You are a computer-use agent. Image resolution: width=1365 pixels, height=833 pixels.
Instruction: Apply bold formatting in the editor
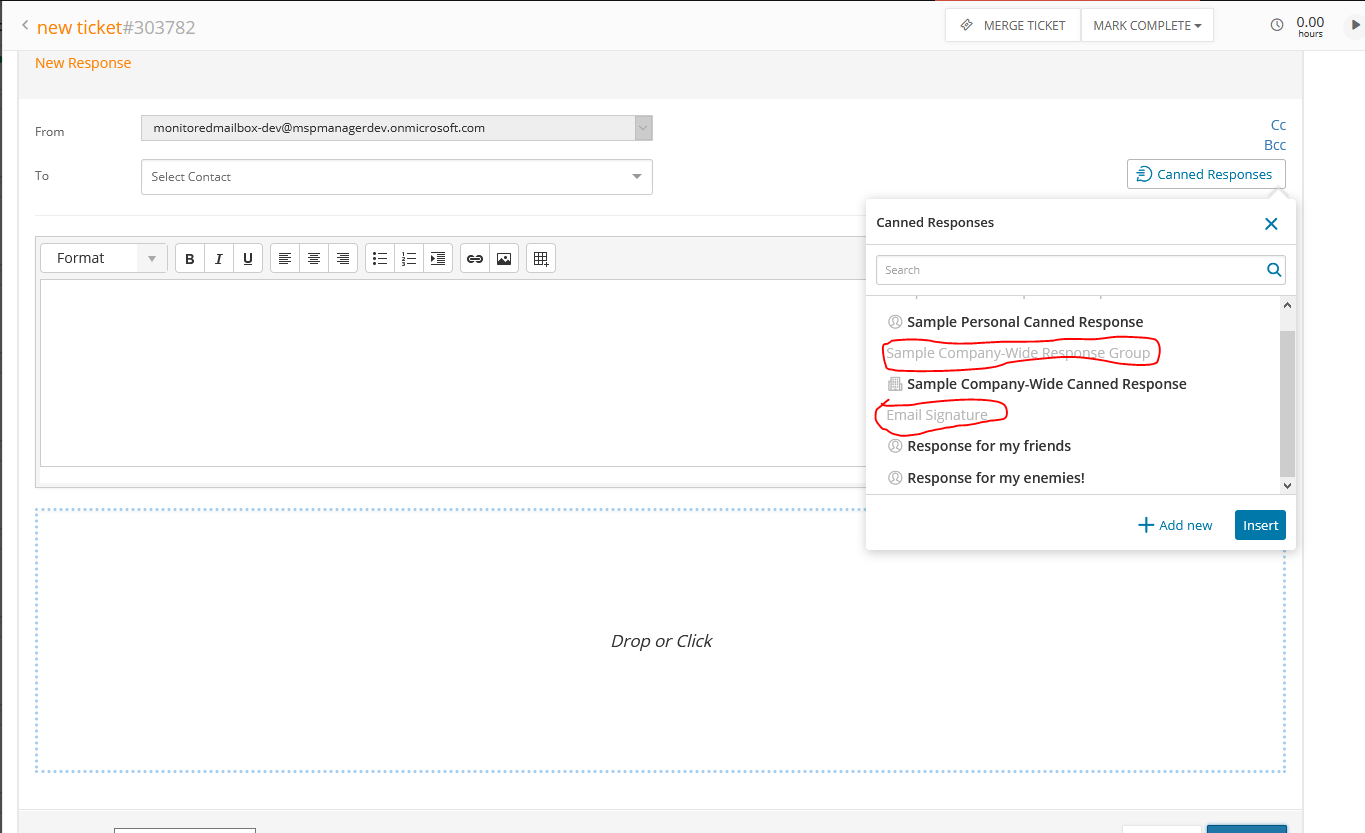189,258
